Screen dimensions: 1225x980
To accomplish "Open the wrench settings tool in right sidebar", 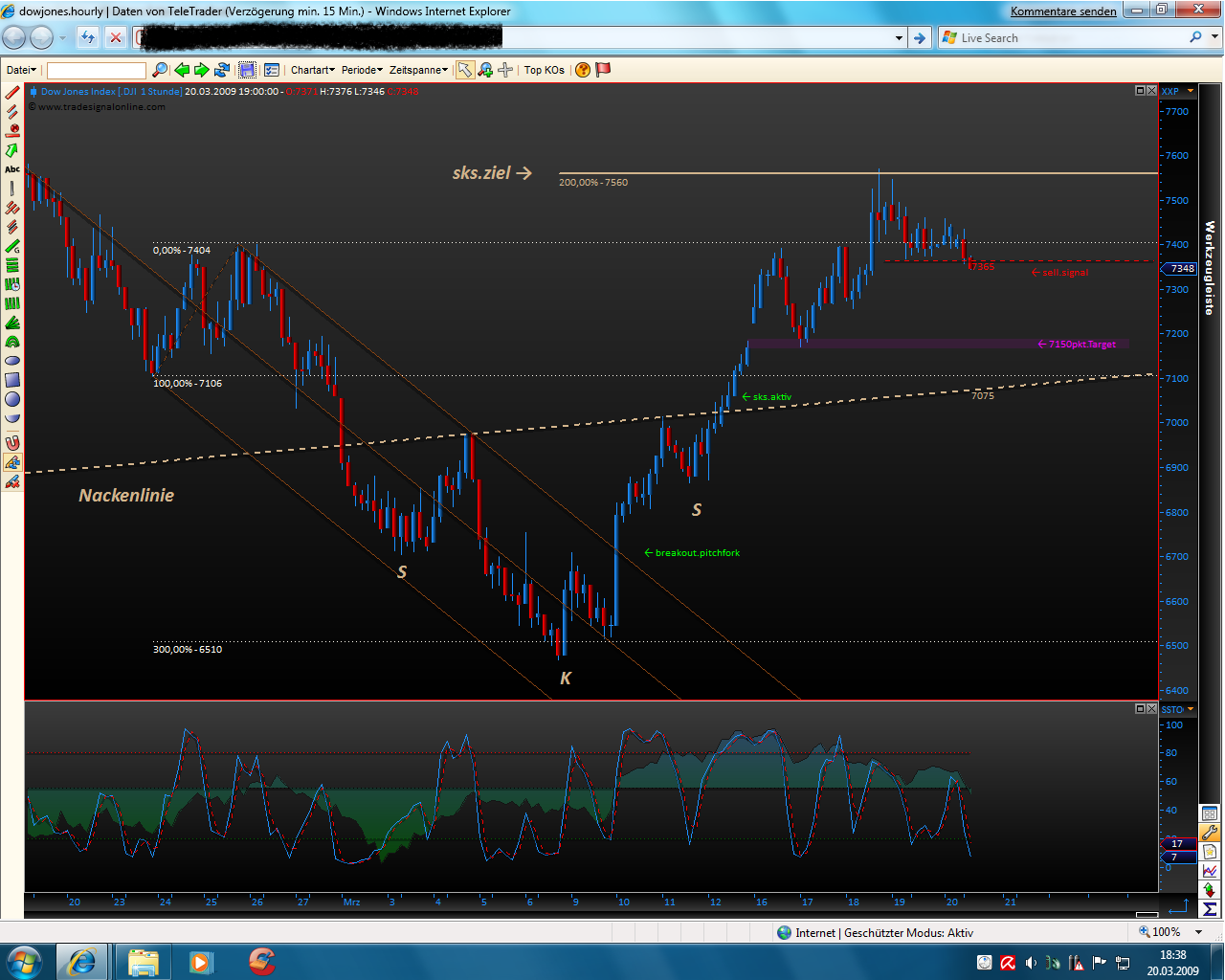I will (1210, 833).
